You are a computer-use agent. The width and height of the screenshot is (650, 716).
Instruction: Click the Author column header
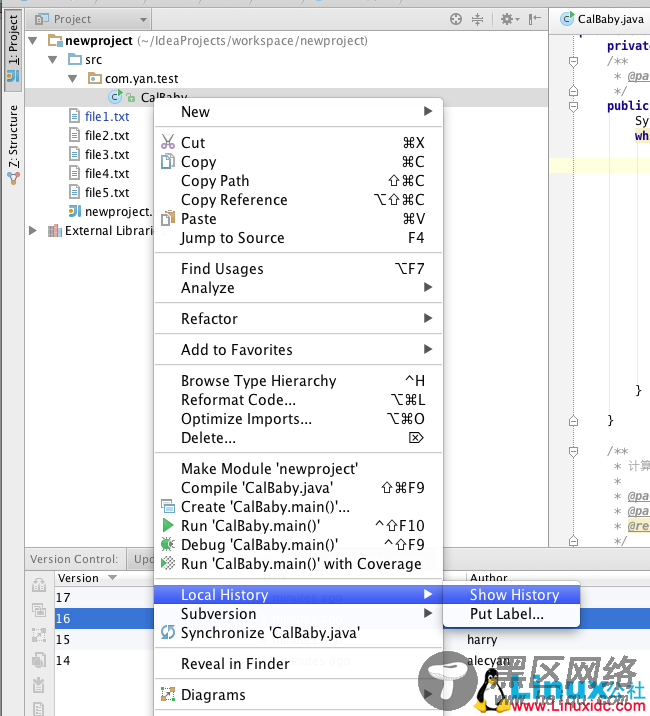(488, 577)
